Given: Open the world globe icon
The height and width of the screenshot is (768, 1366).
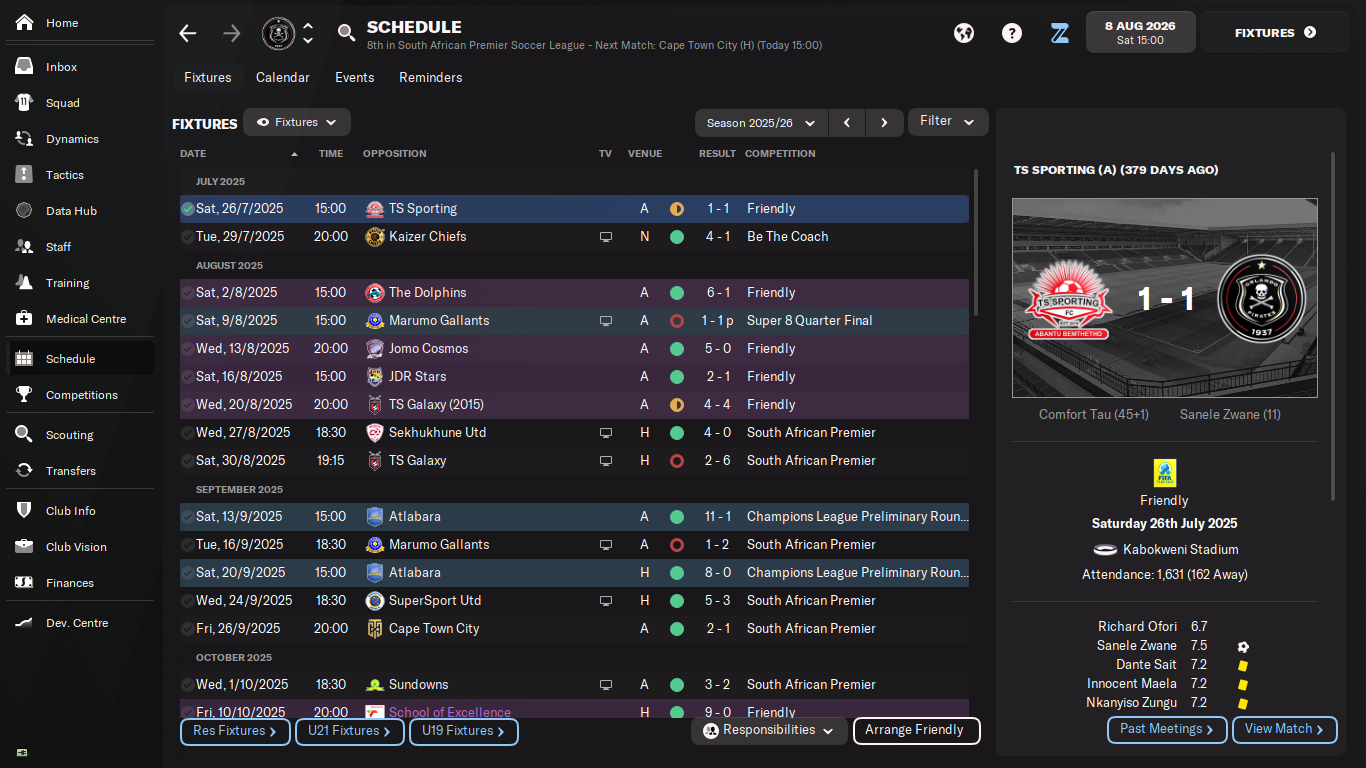Looking at the screenshot, I should (x=964, y=33).
